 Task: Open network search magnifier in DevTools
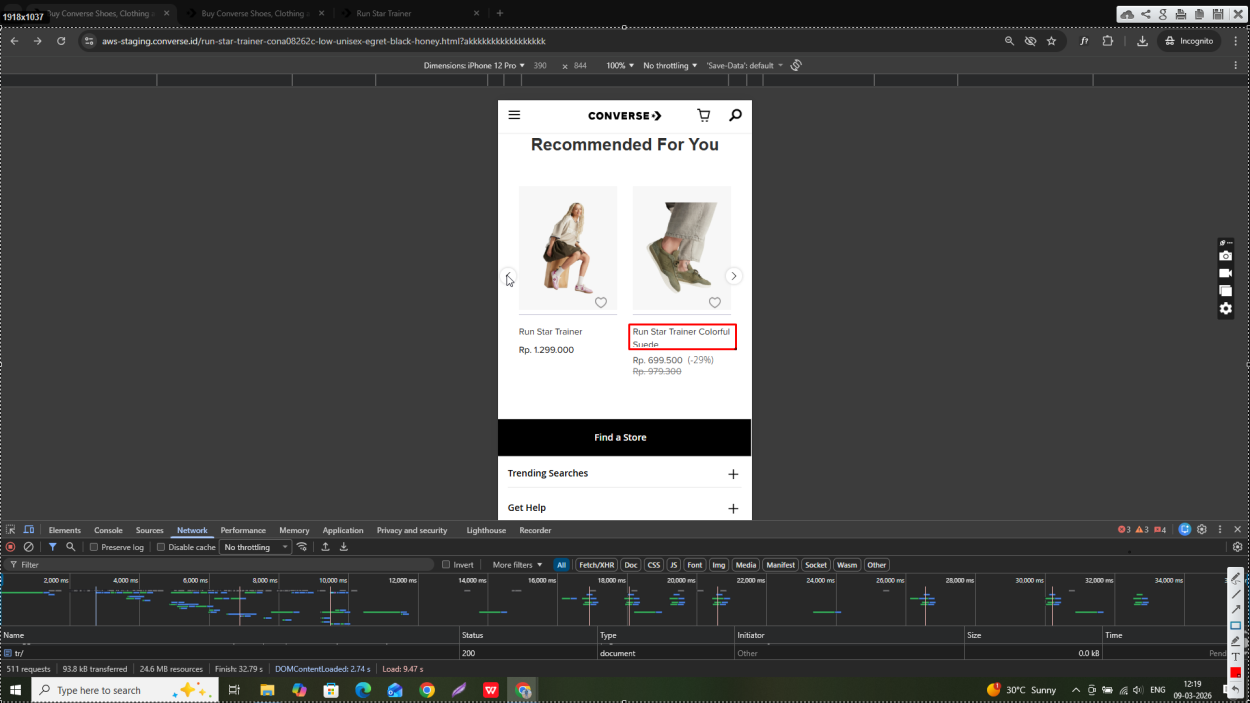click(70, 547)
